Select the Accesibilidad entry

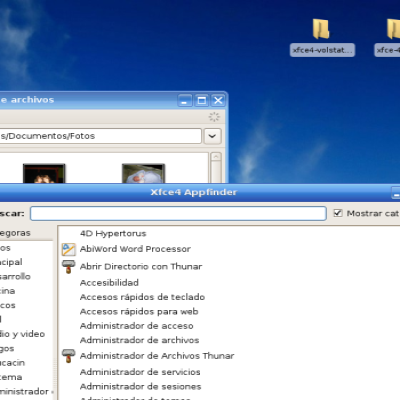109,283
